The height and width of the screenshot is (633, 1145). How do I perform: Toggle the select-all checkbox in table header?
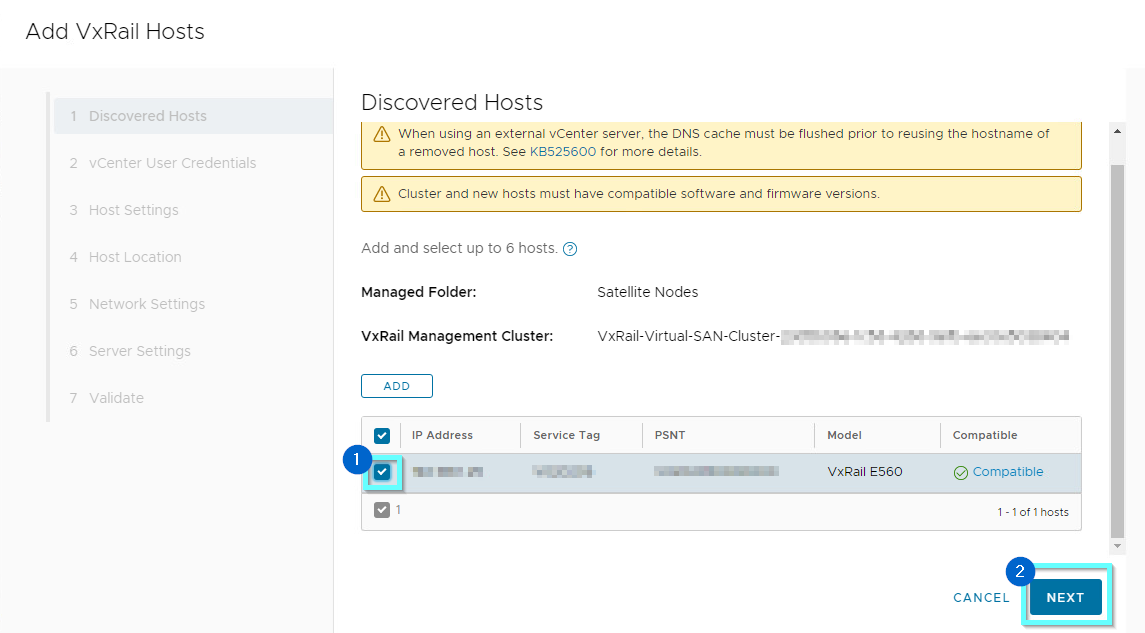(x=382, y=436)
